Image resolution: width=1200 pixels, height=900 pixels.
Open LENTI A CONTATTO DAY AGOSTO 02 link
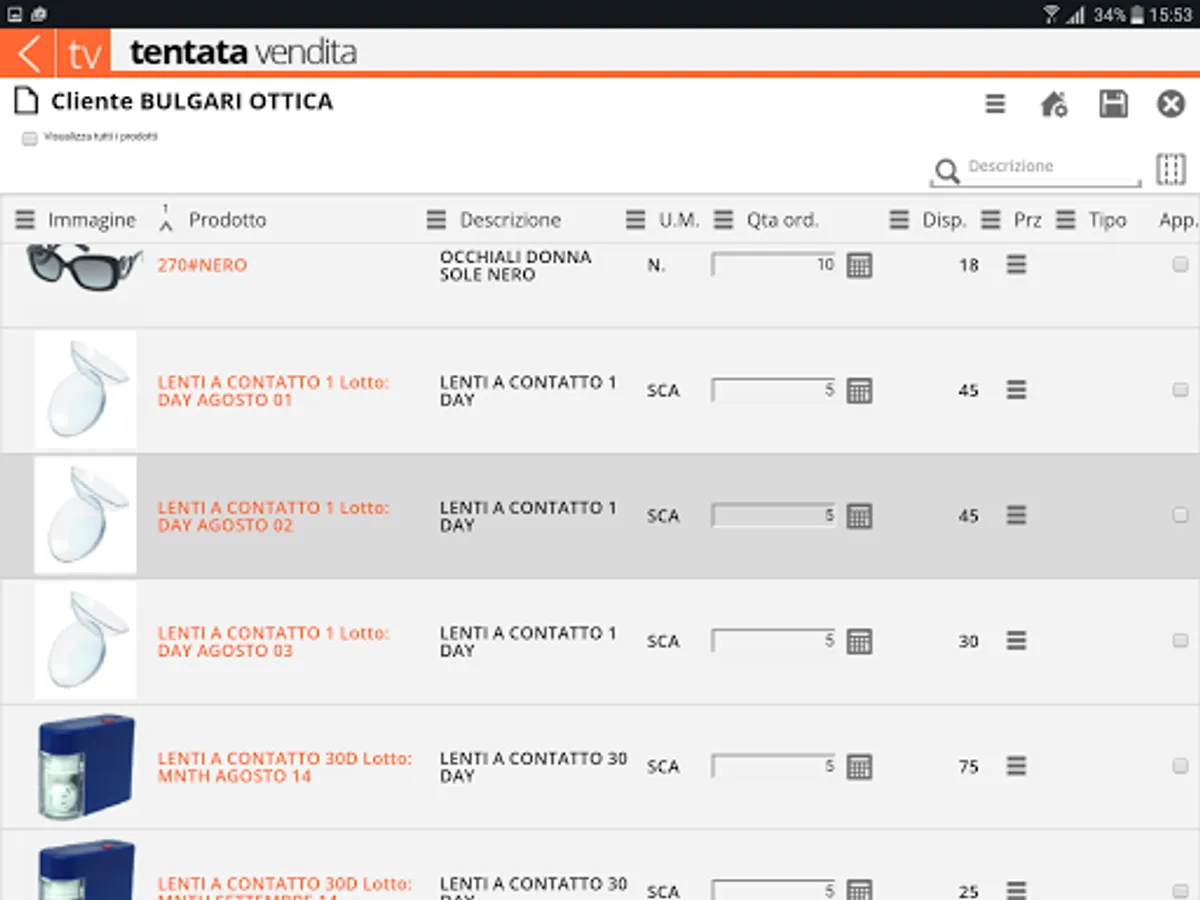click(x=273, y=516)
